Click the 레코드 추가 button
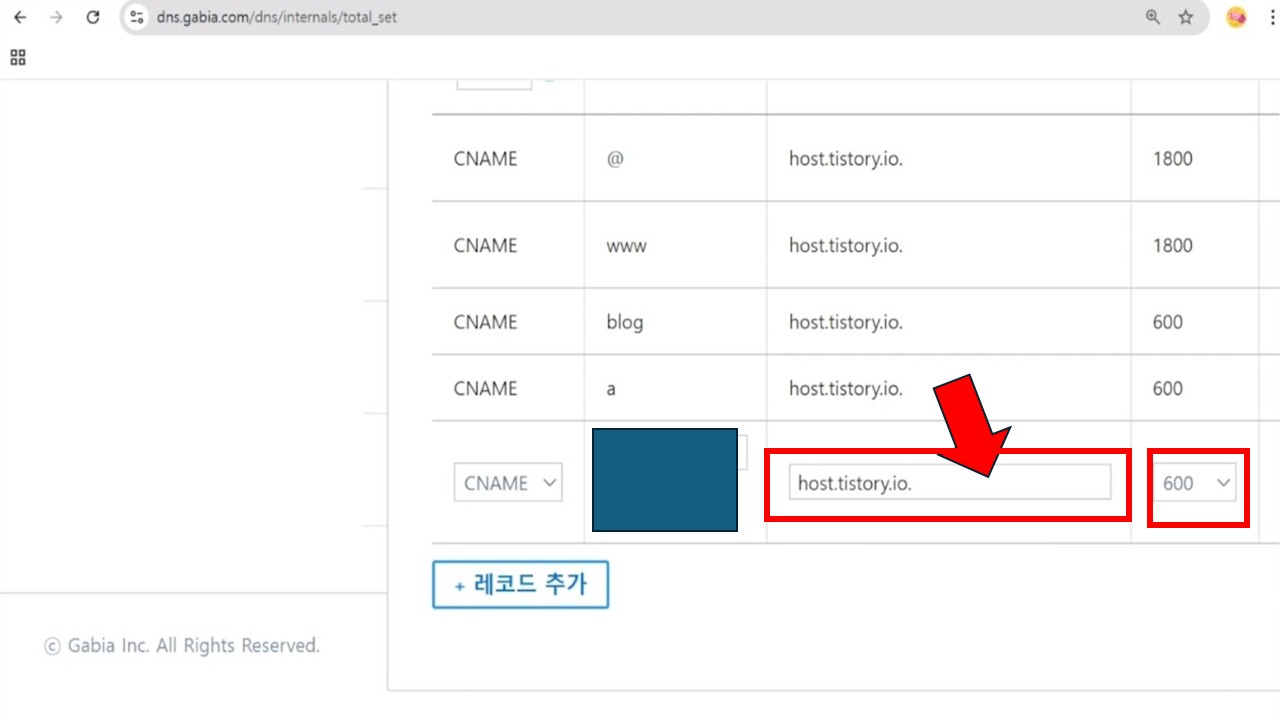This screenshot has width=1280, height=720. click(520, 585)
